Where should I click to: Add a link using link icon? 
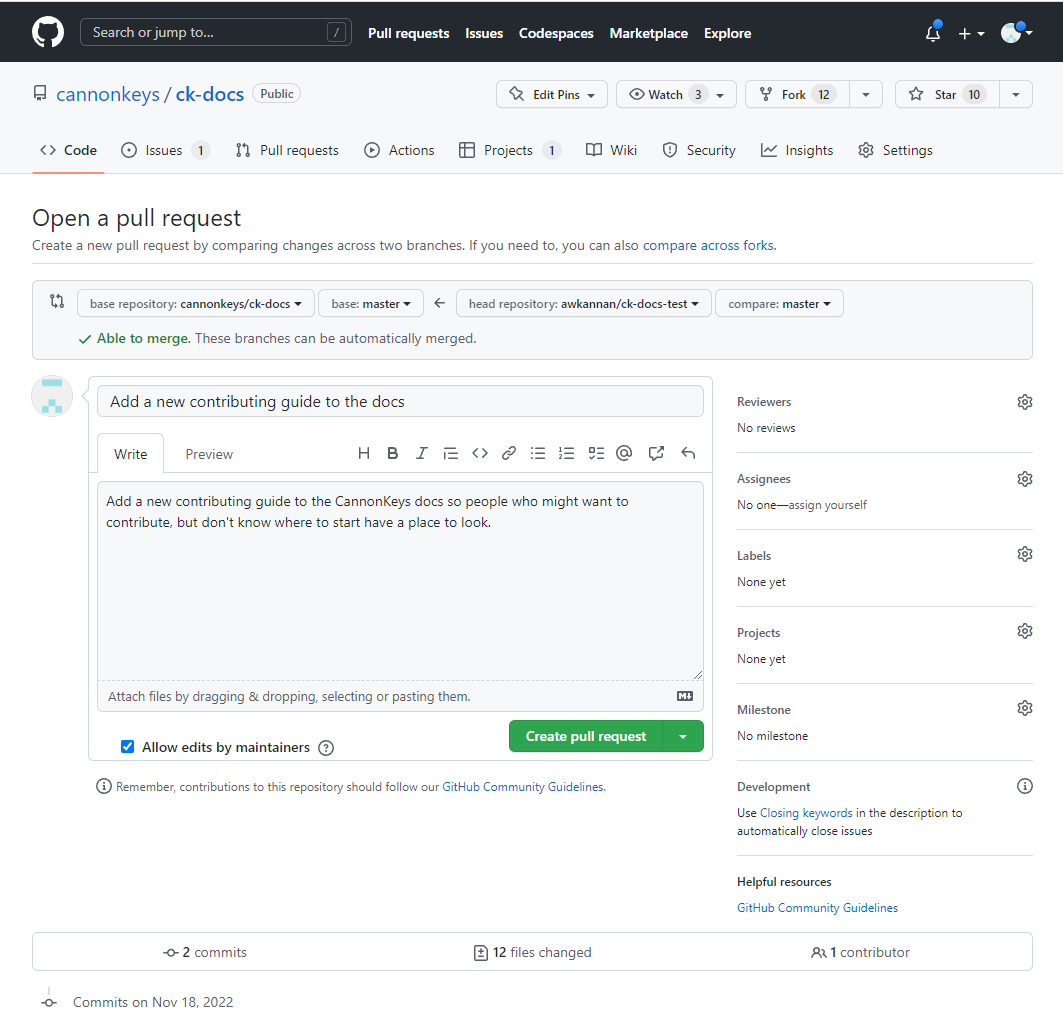click(509, 453)
